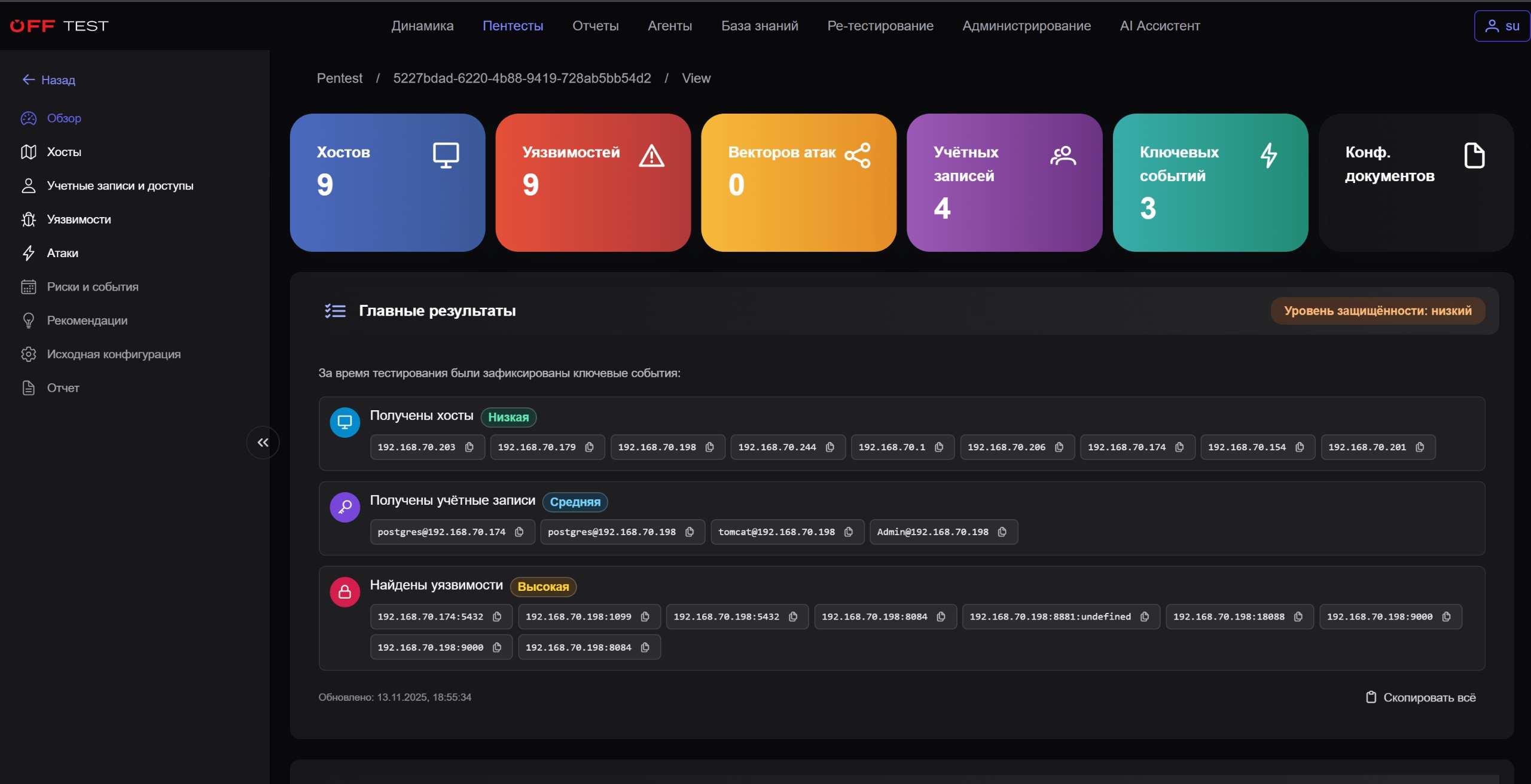Image resolution: width=1531 pixels, height=784 pixels.
Task: Open Администрирование in top navigation
Action: [1027, 26]
